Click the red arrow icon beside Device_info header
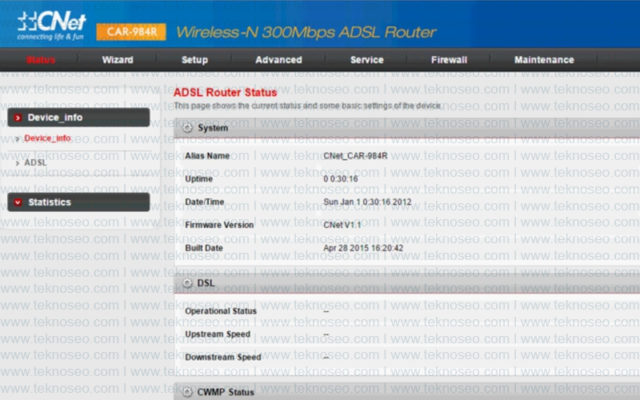 coord(18,118)
